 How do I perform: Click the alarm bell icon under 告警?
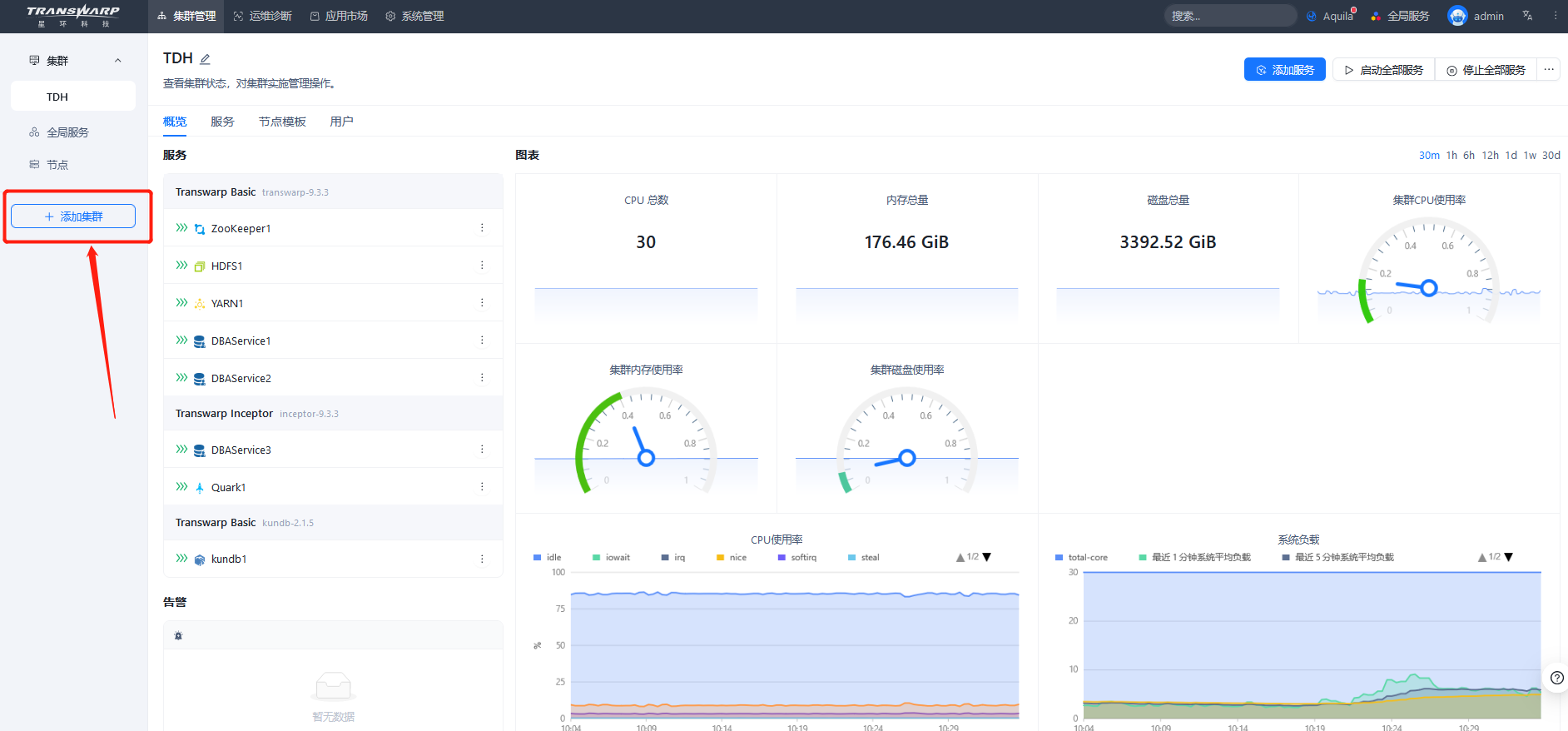[178, 635]
